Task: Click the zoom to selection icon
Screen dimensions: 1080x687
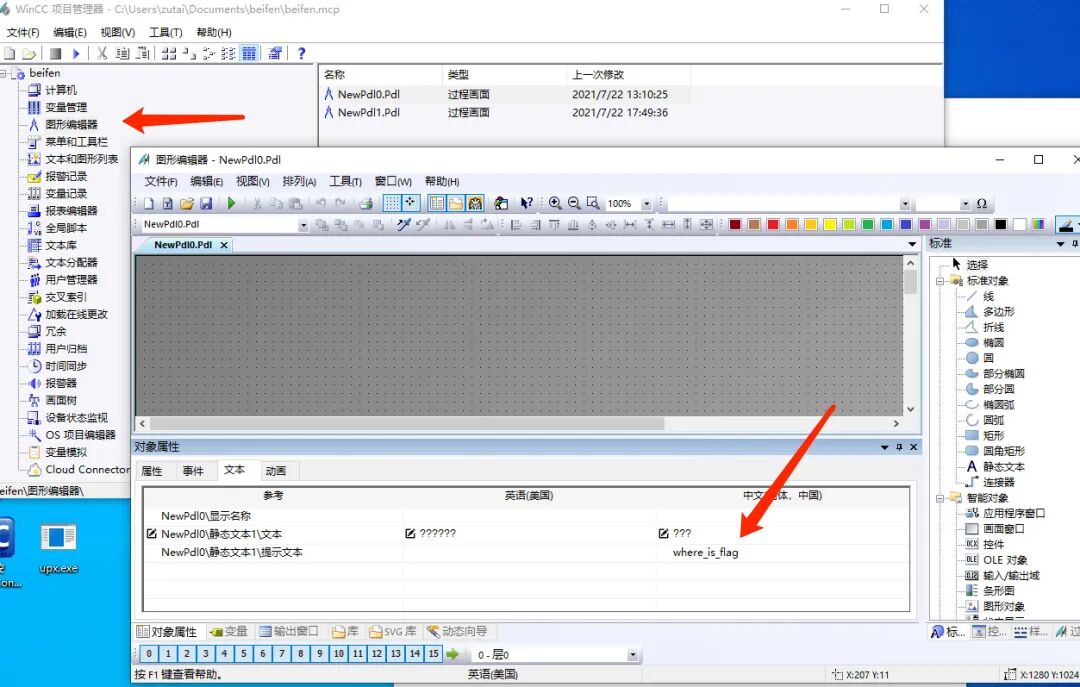Action: coord(592,203)
